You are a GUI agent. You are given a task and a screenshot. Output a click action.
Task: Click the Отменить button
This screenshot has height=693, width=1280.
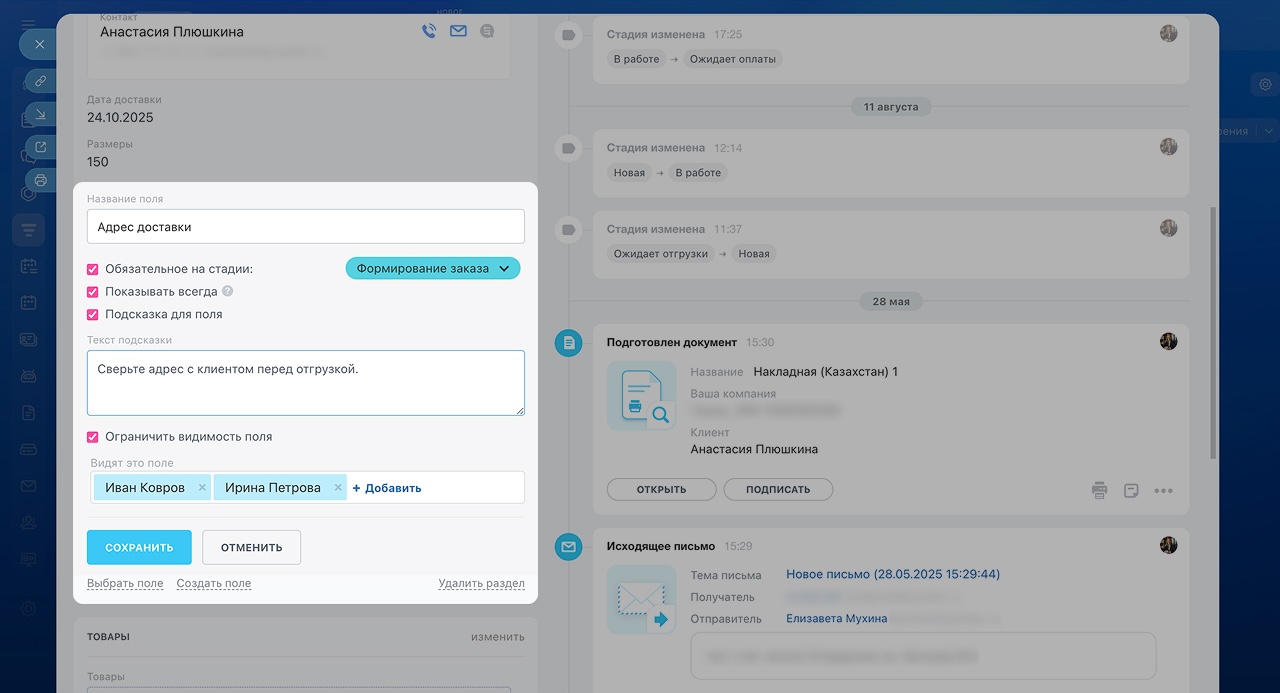251,547
